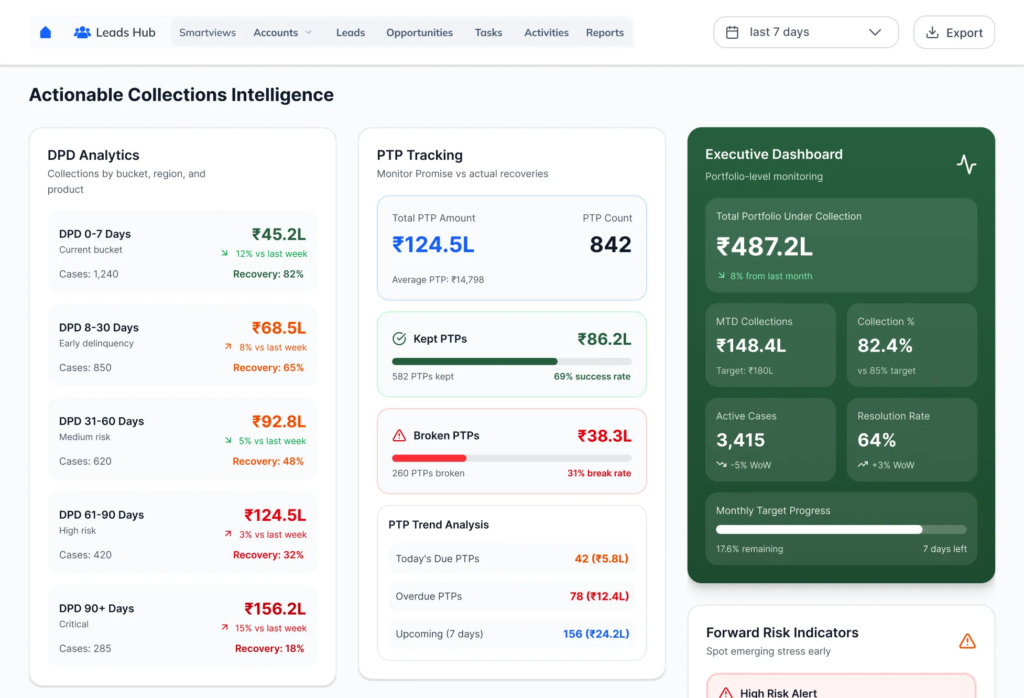This screenshot has height=698, width=1024.
Task: Click the Total PTP Amount summary card
Action: point(511,247)
